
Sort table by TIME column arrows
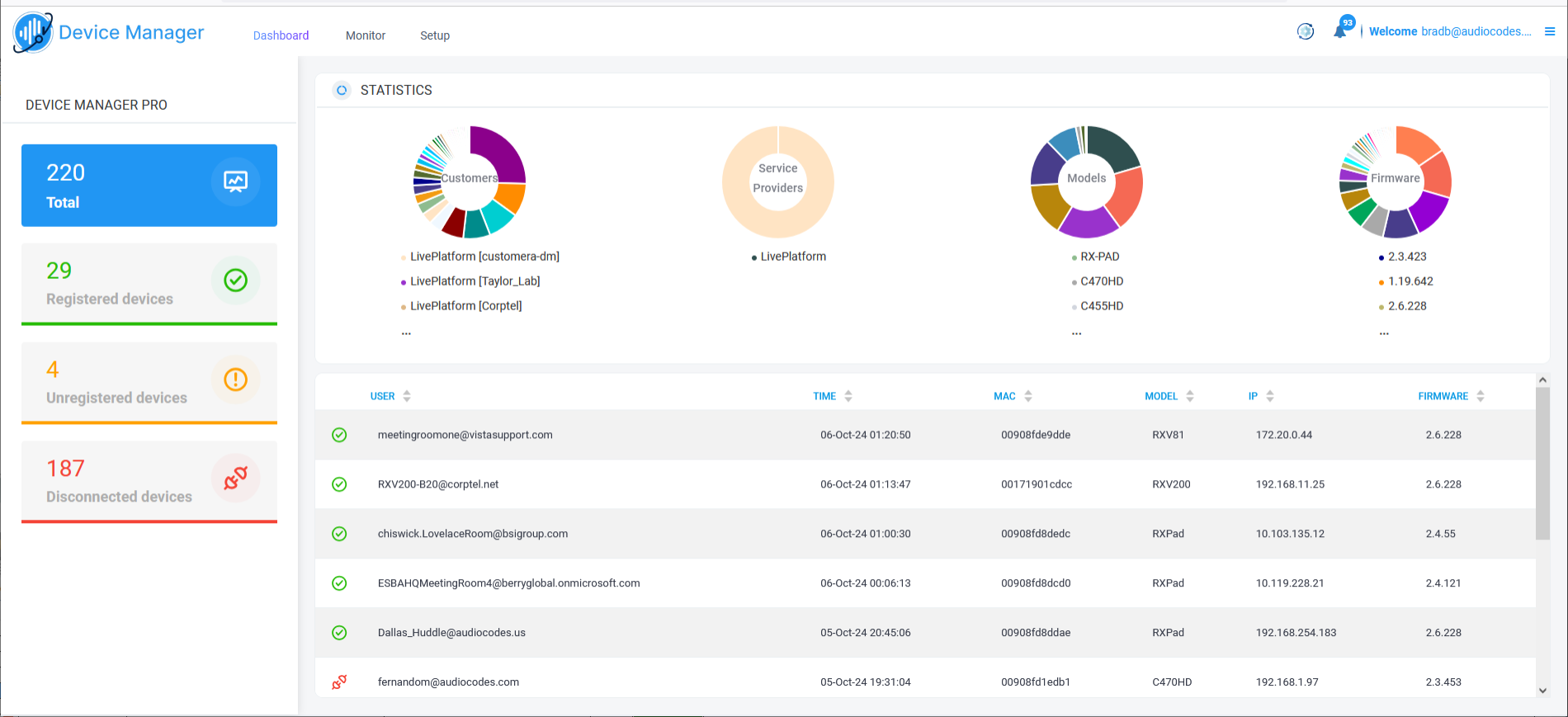848,396
